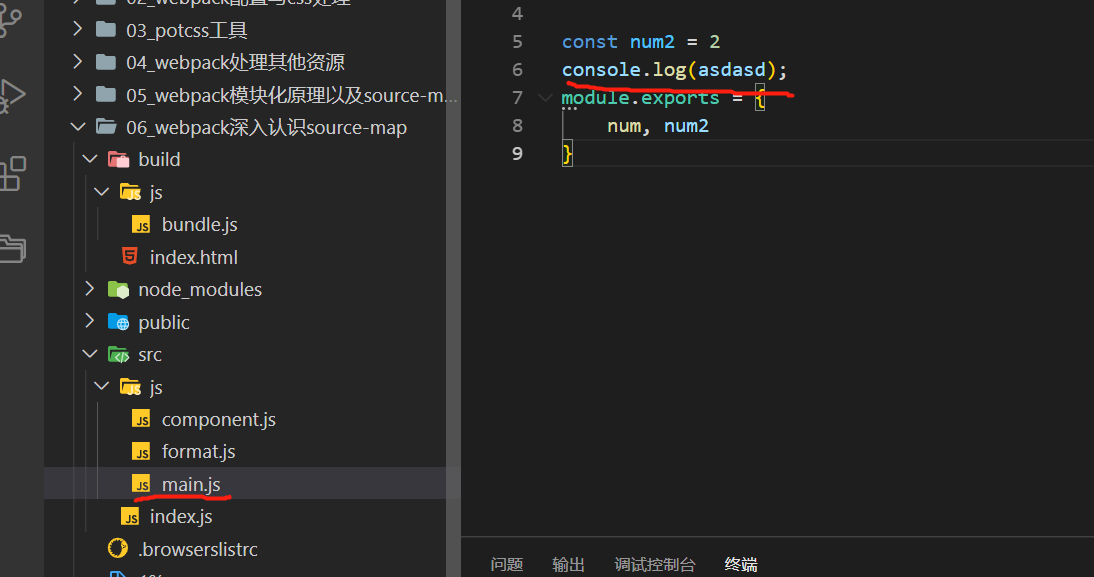The width and height of the screenshot is (1094, 577).
Task: Click the src folder icon
Action: 118,354
